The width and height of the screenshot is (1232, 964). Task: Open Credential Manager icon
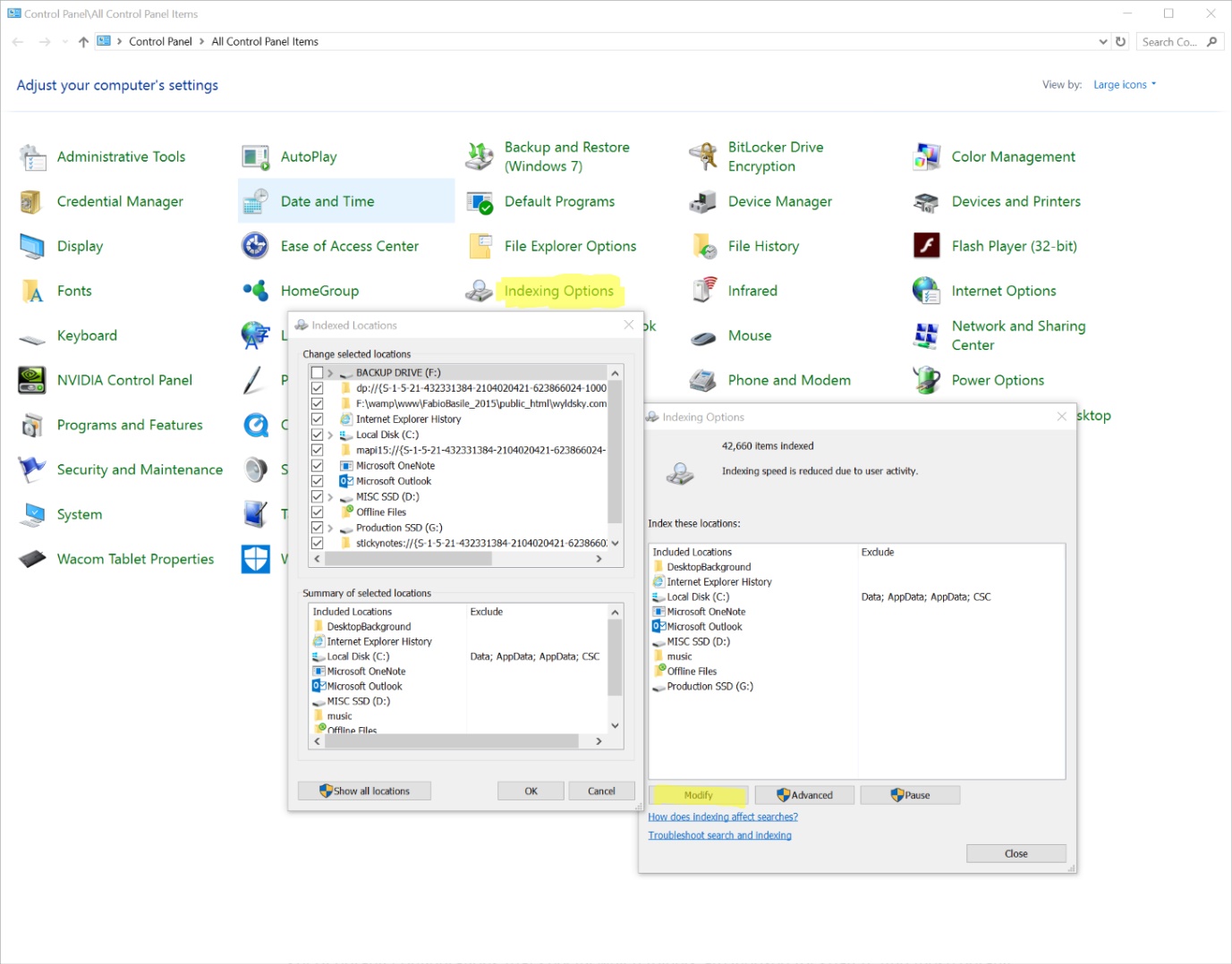click(33, 202)
